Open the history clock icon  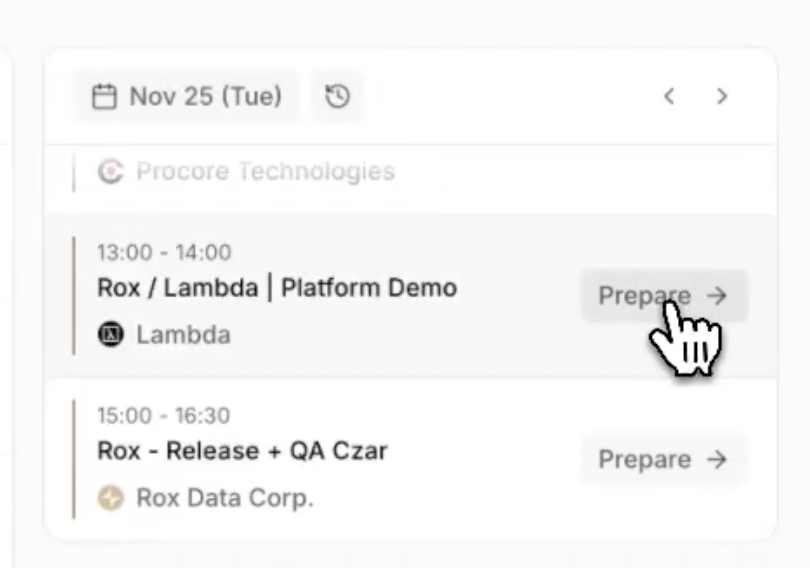[338, 96]
